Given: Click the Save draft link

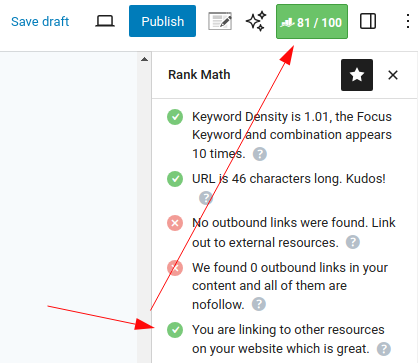Looking at the screenshot, I should [40, 22].
